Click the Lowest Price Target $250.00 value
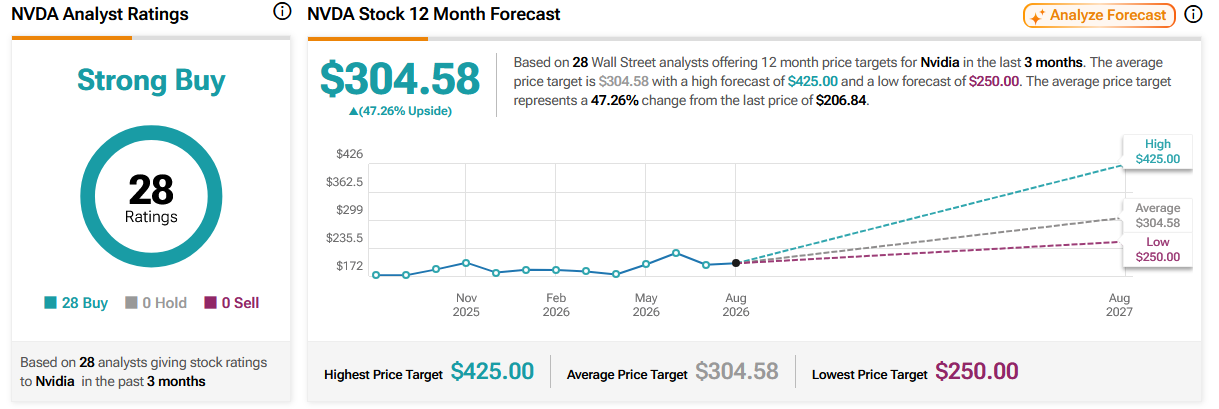Screen dimensions: 1219x409 (x=977, y=372)
